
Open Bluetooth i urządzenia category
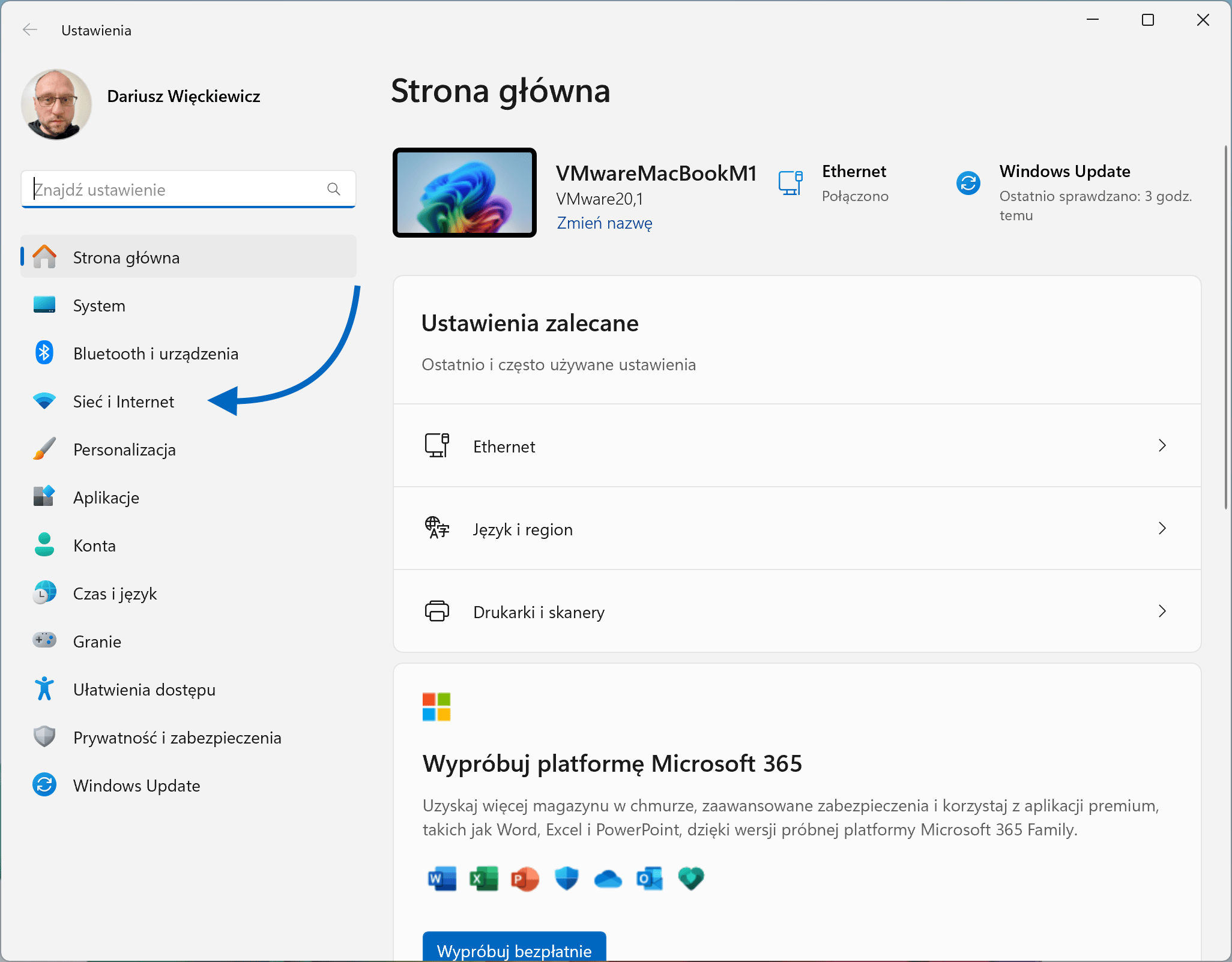coord(189,353)
